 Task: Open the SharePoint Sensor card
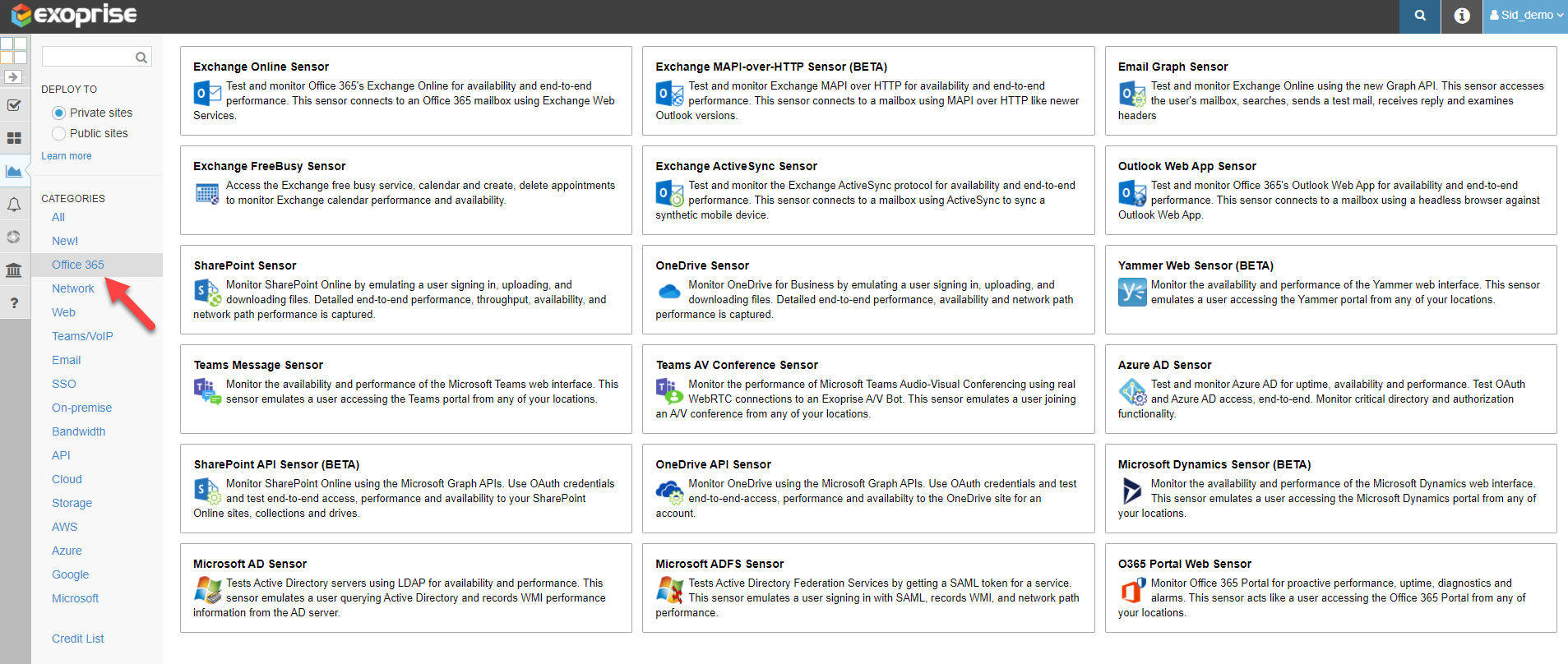tap(405, 289)
